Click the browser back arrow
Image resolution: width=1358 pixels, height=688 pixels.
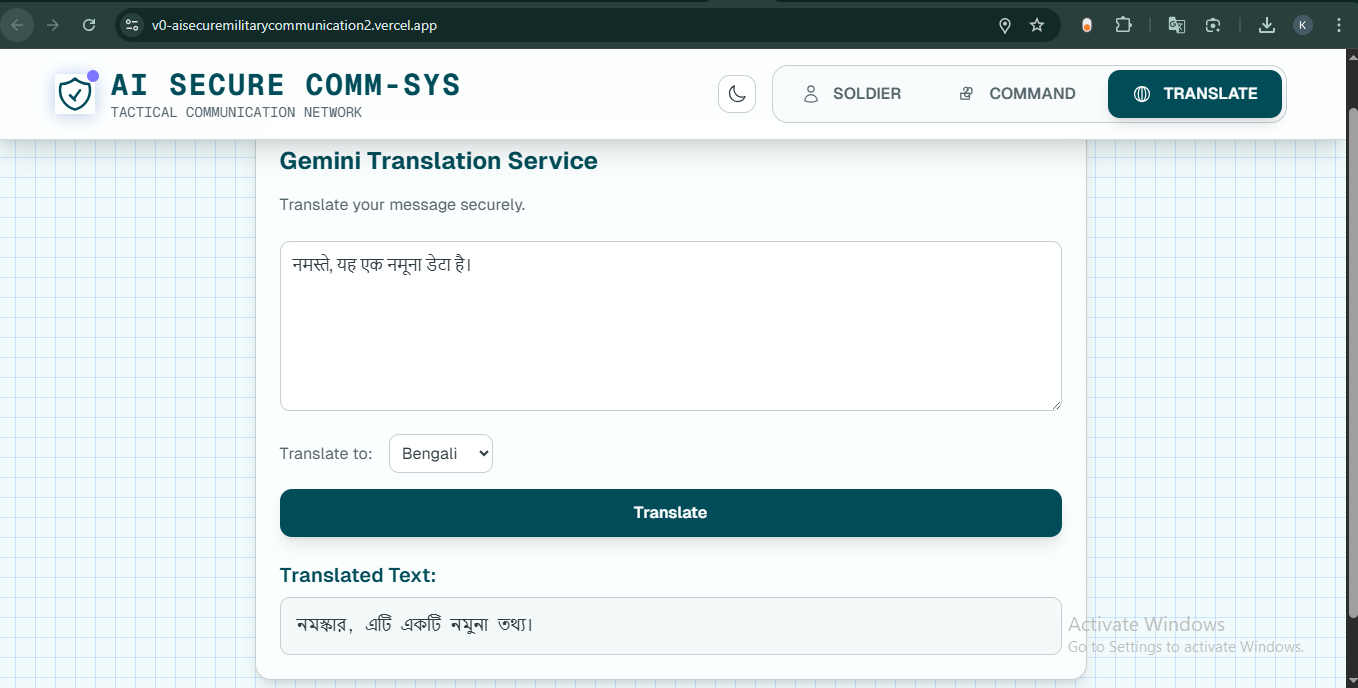click(x=18, y=25)
